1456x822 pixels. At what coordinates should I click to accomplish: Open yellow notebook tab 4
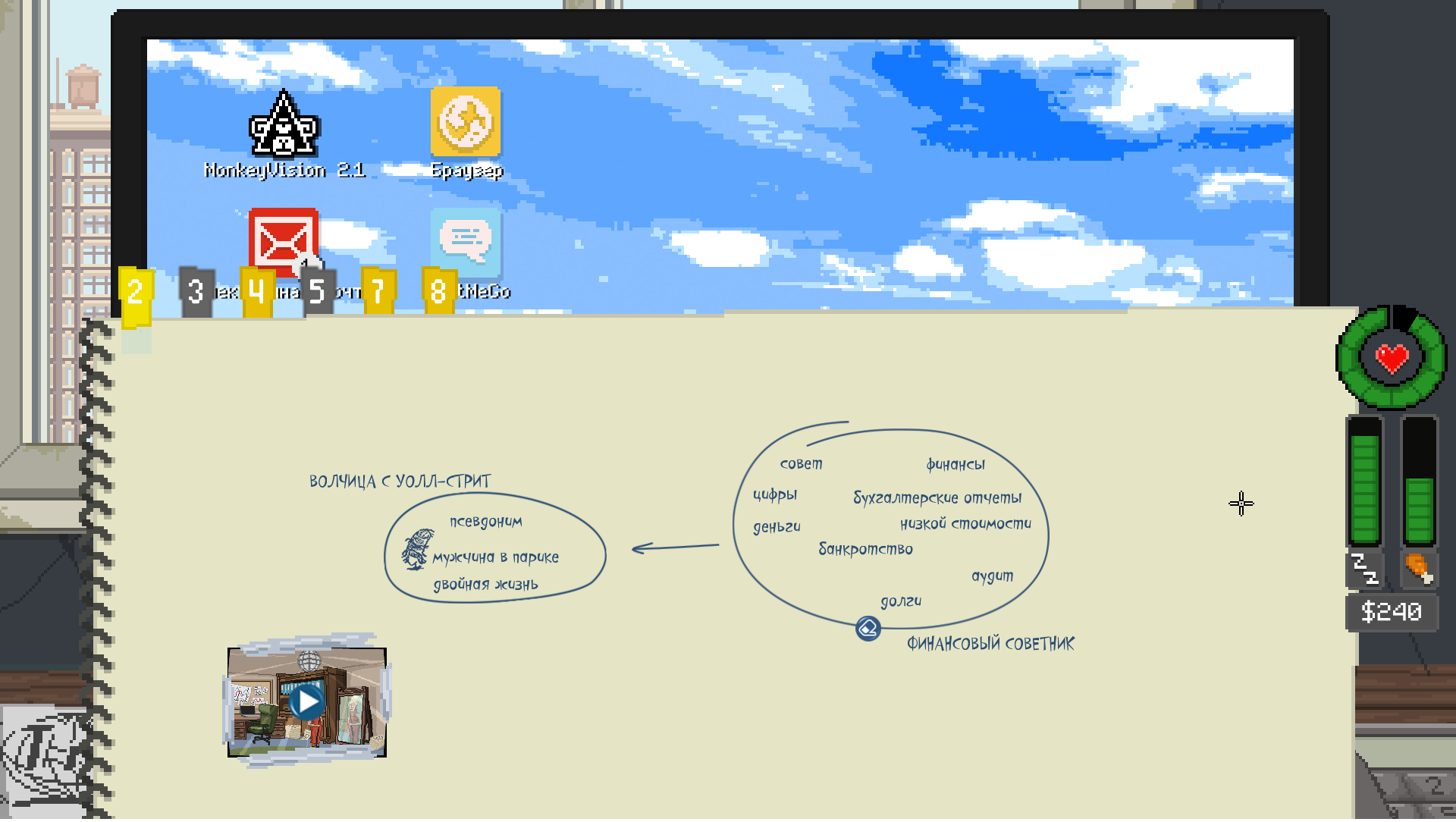[257, 291]
